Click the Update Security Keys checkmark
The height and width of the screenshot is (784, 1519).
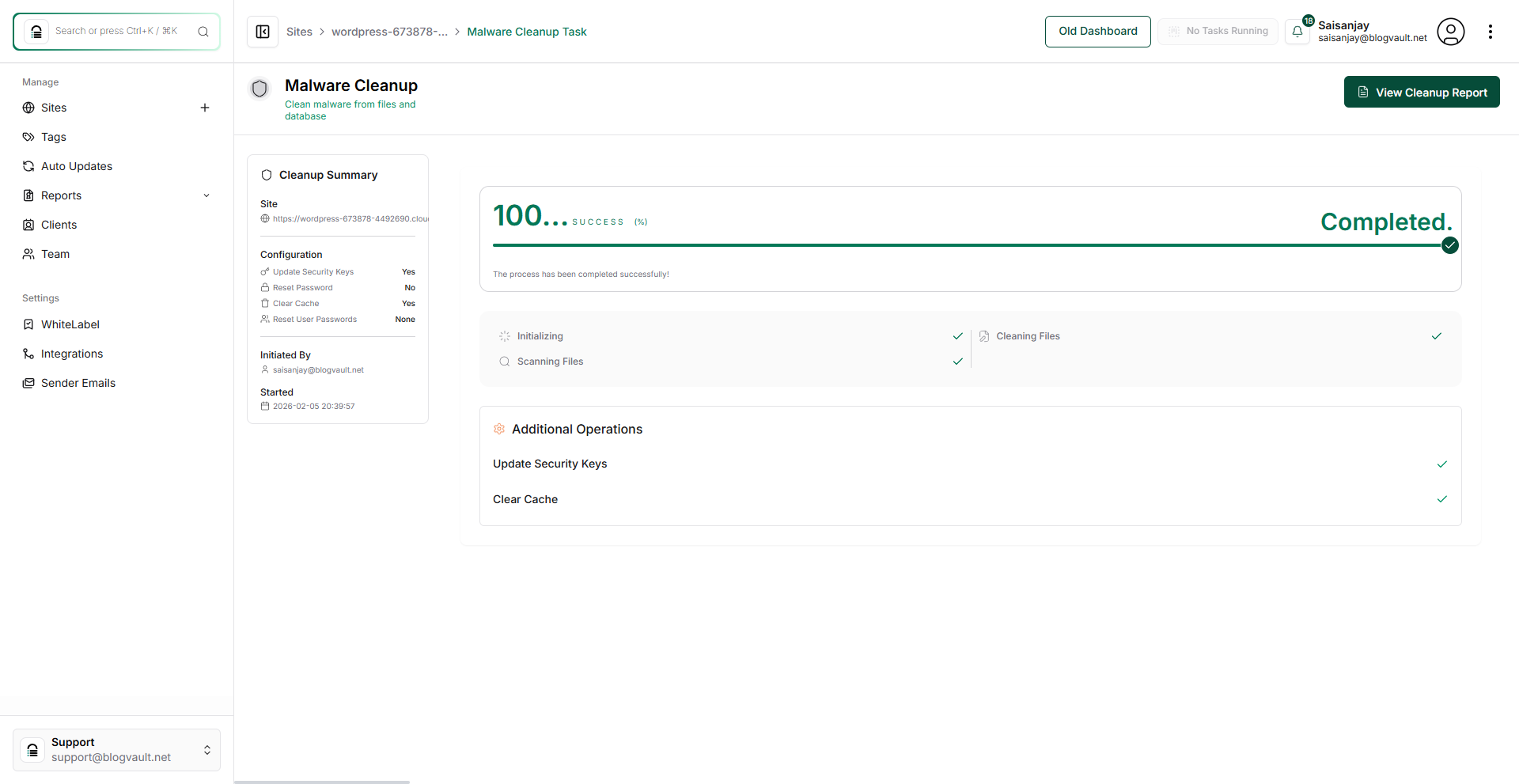[x=1442, y=464]
